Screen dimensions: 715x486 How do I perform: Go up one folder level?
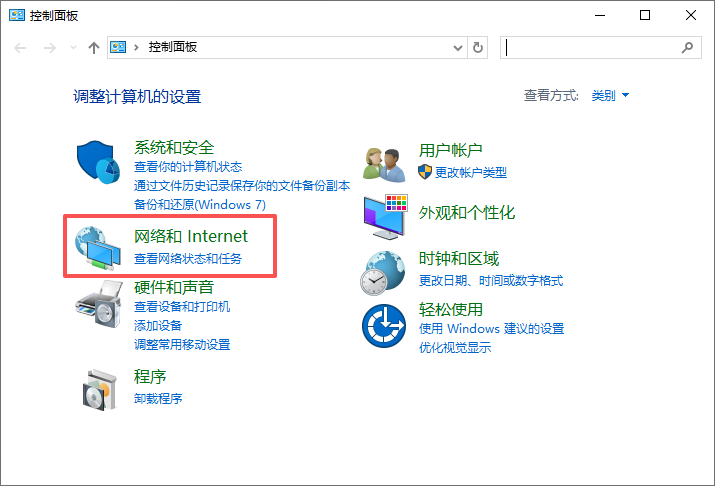(x=93, y=47)
